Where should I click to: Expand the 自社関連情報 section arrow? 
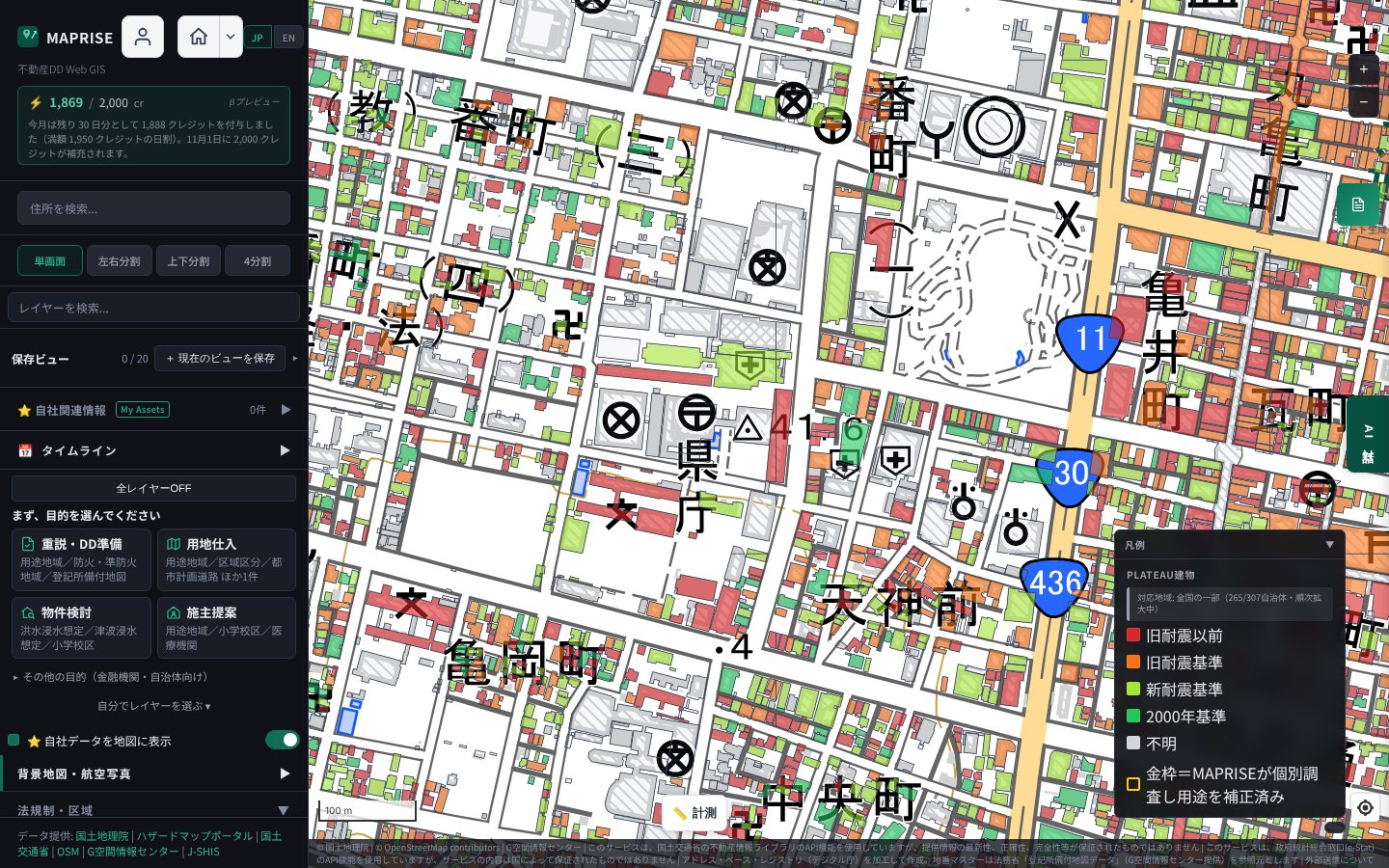tap(286, 410)
